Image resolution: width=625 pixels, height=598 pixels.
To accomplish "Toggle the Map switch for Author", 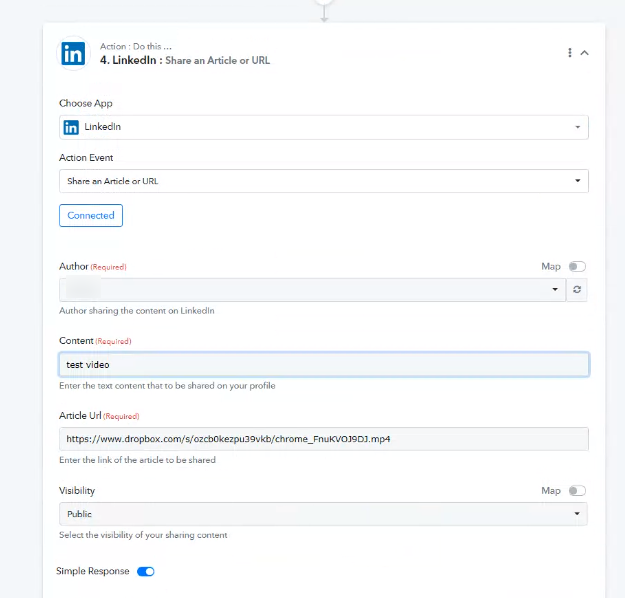I will (577, 266).
